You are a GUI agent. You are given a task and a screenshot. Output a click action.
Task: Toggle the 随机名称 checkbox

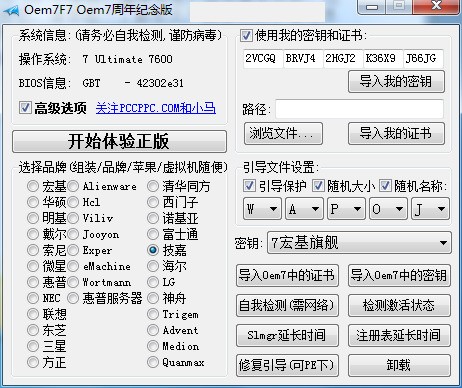[385, 186]
